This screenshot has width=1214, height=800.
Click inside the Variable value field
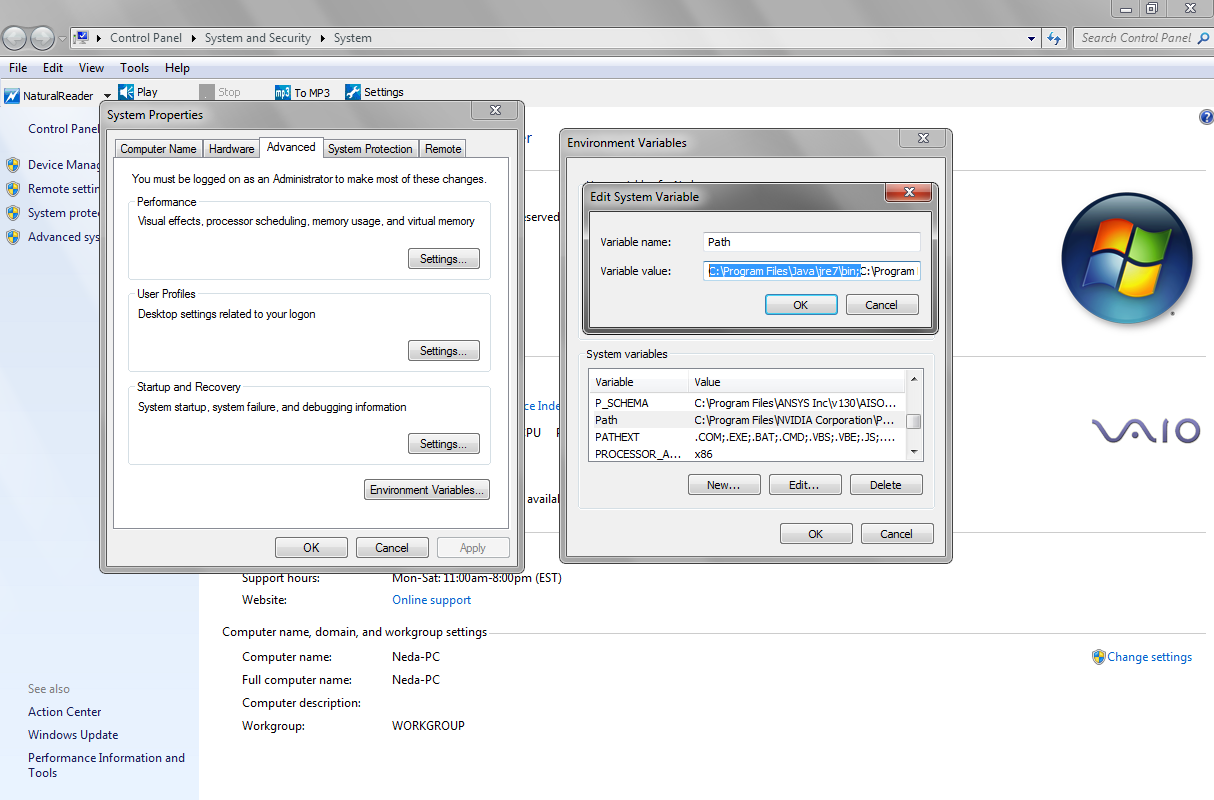coord(811,271)
